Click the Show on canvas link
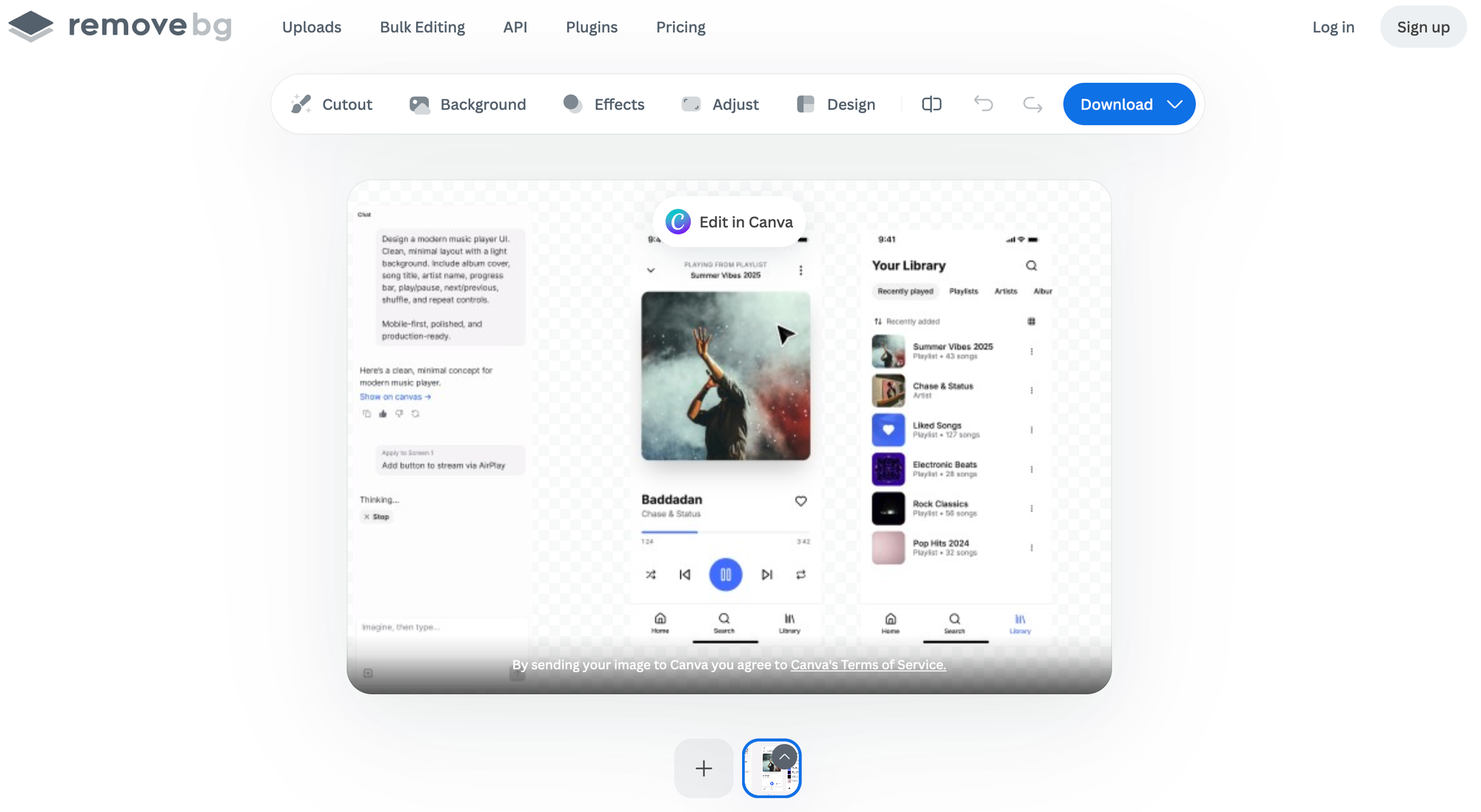Image resolution: width=1481 pixels, height=812 pixels. tap(395, 397)
